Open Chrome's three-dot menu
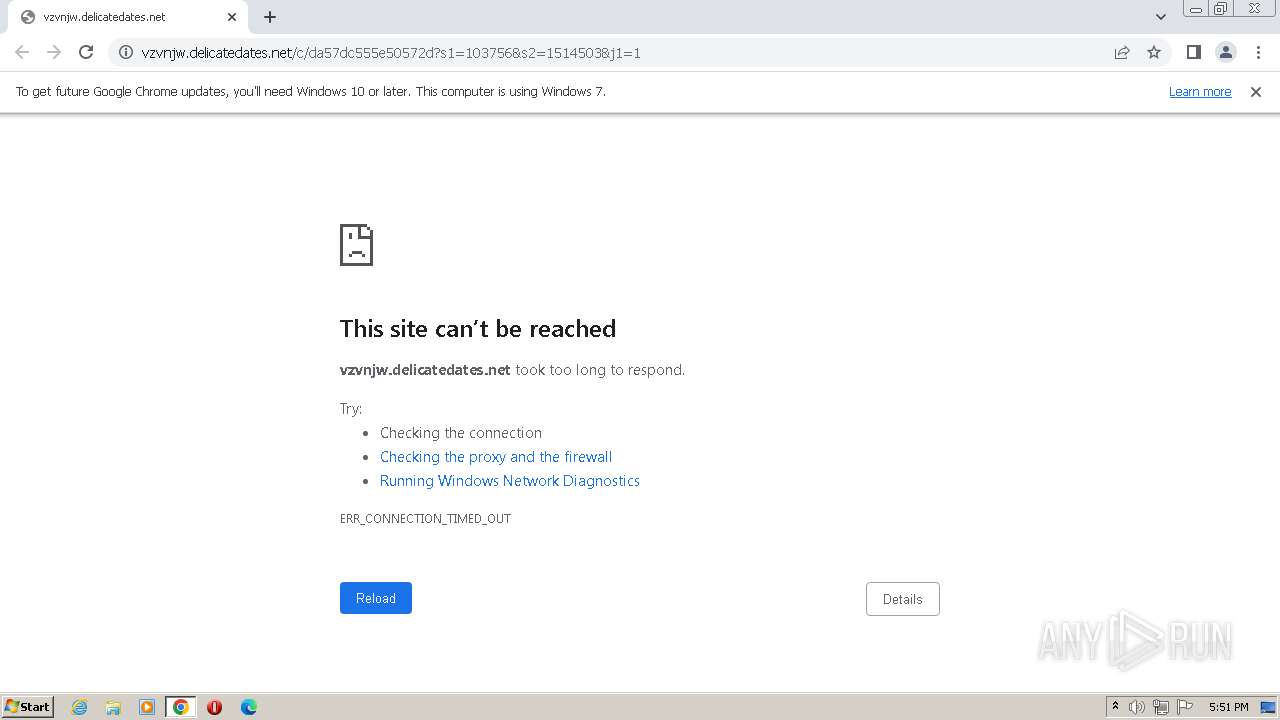 [1258, 52]
